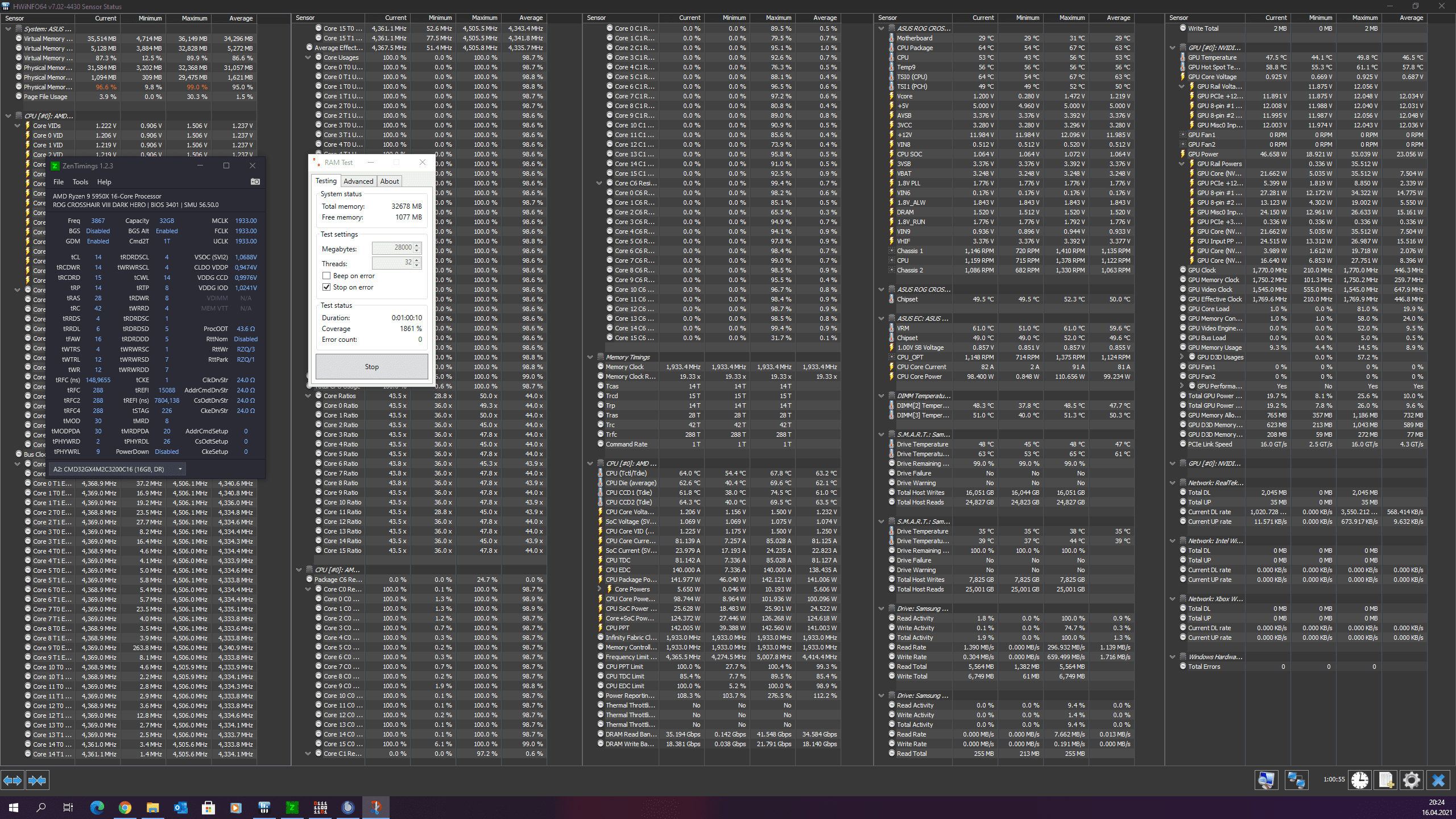1456x819 pixels.
Task: Start HWiNFO logging with document-plus icon
Action: click(1386, 780)
